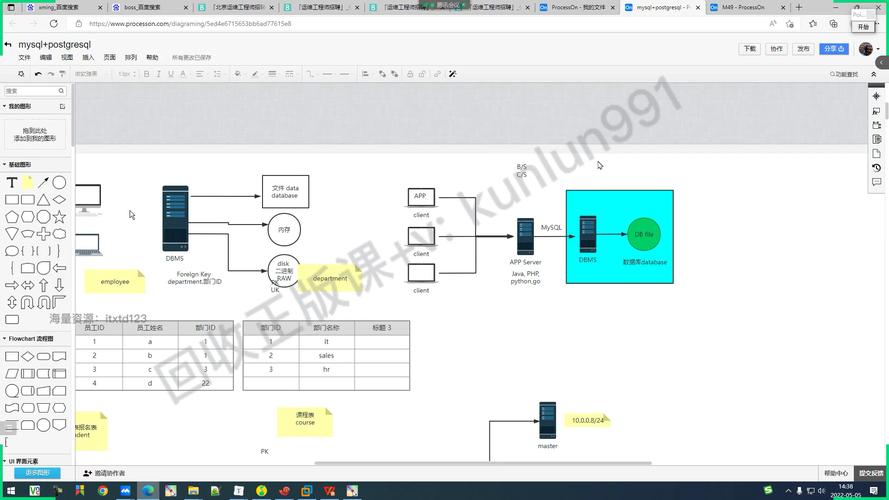Open the history clock panel
889x500 pixels.
[876, 168]
